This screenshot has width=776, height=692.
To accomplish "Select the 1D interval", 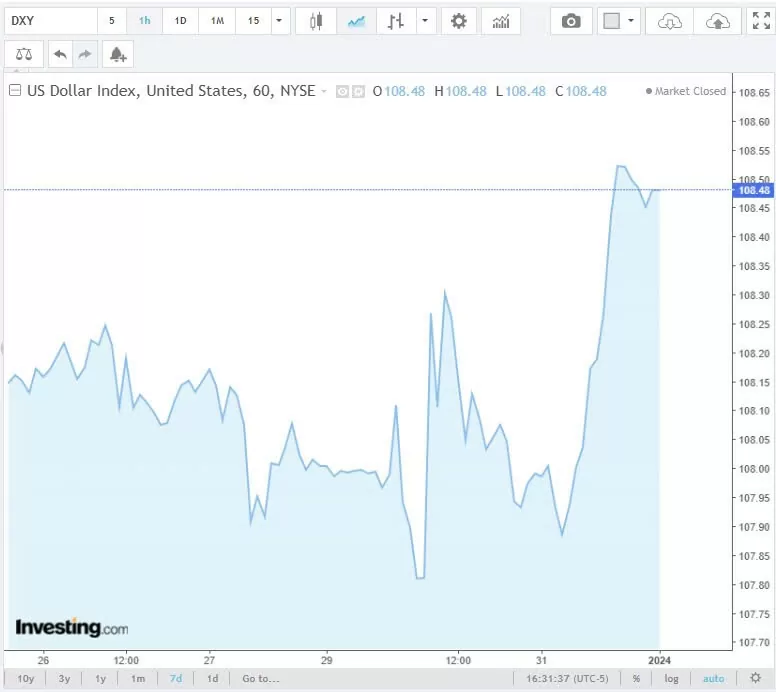I will tap(180, 21).
